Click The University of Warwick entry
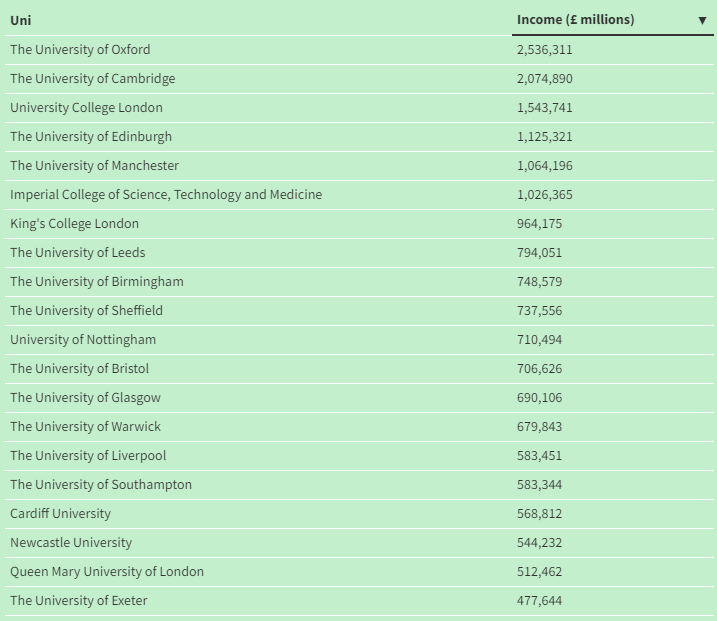Screen dimensions: 717x621 tap(85, 427)
